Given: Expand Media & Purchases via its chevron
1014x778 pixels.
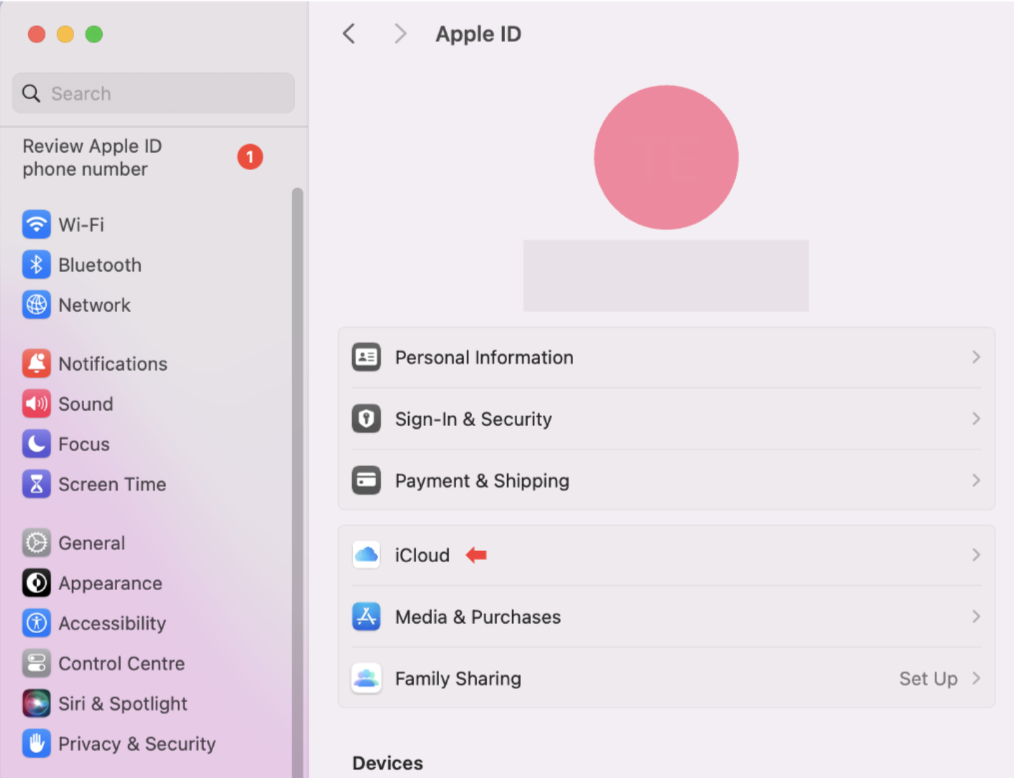Looking at the screenshot, I should (976, 616).
